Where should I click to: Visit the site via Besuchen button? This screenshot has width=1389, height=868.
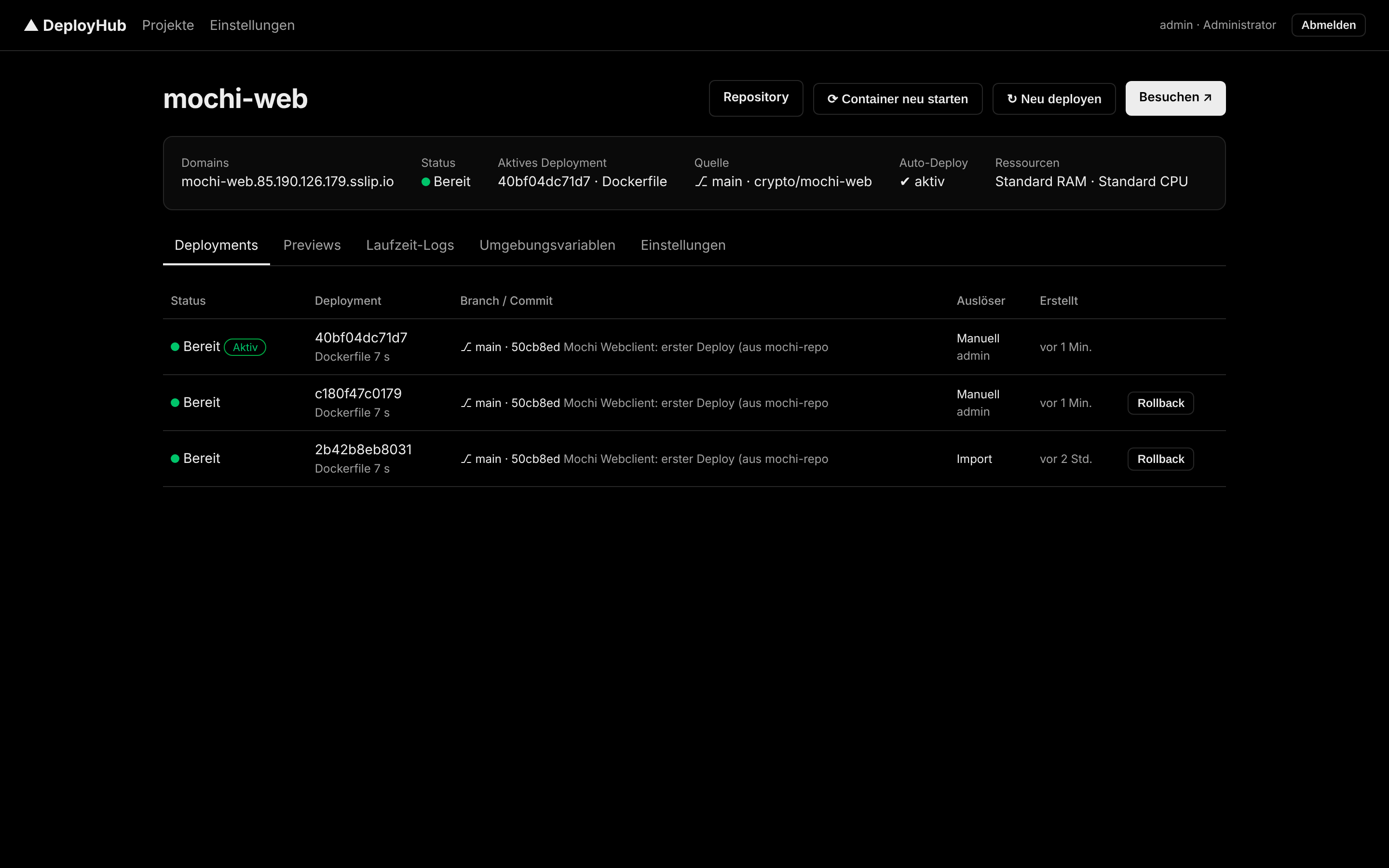(1175, 98)
